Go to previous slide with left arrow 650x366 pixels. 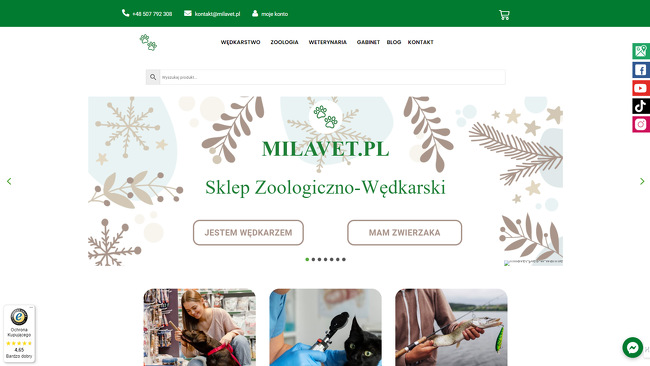9,181
